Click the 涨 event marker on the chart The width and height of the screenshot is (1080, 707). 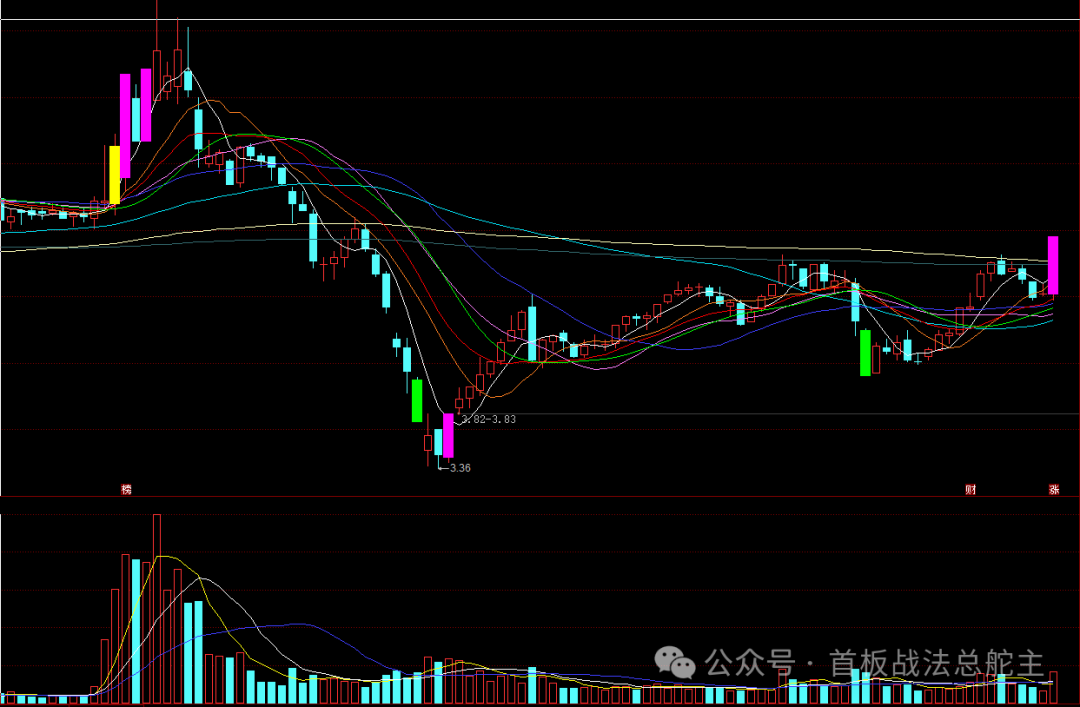(x=1054, y=489)
